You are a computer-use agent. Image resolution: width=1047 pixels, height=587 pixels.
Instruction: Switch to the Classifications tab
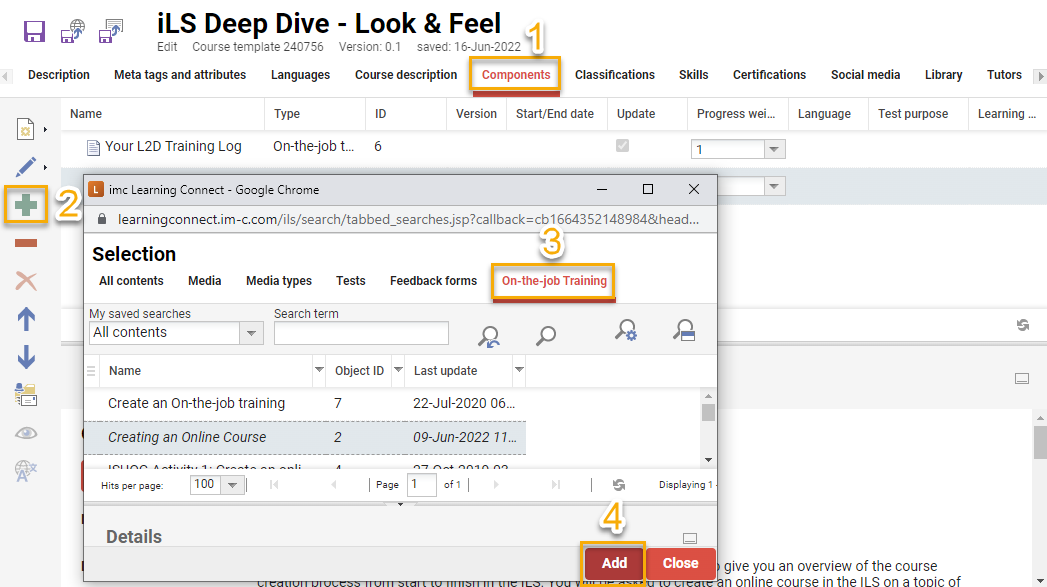point(614,75)
